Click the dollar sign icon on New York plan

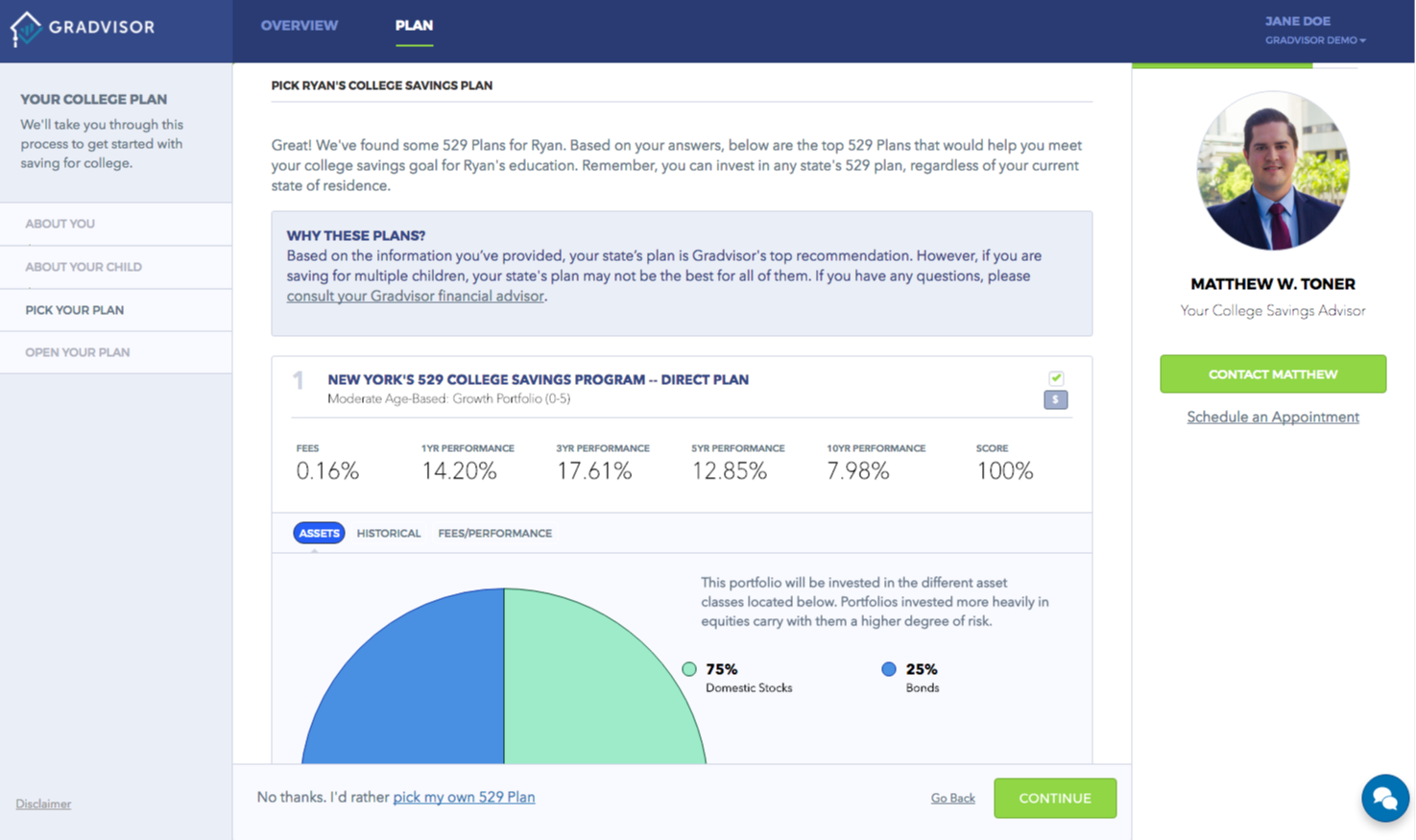1055,399
